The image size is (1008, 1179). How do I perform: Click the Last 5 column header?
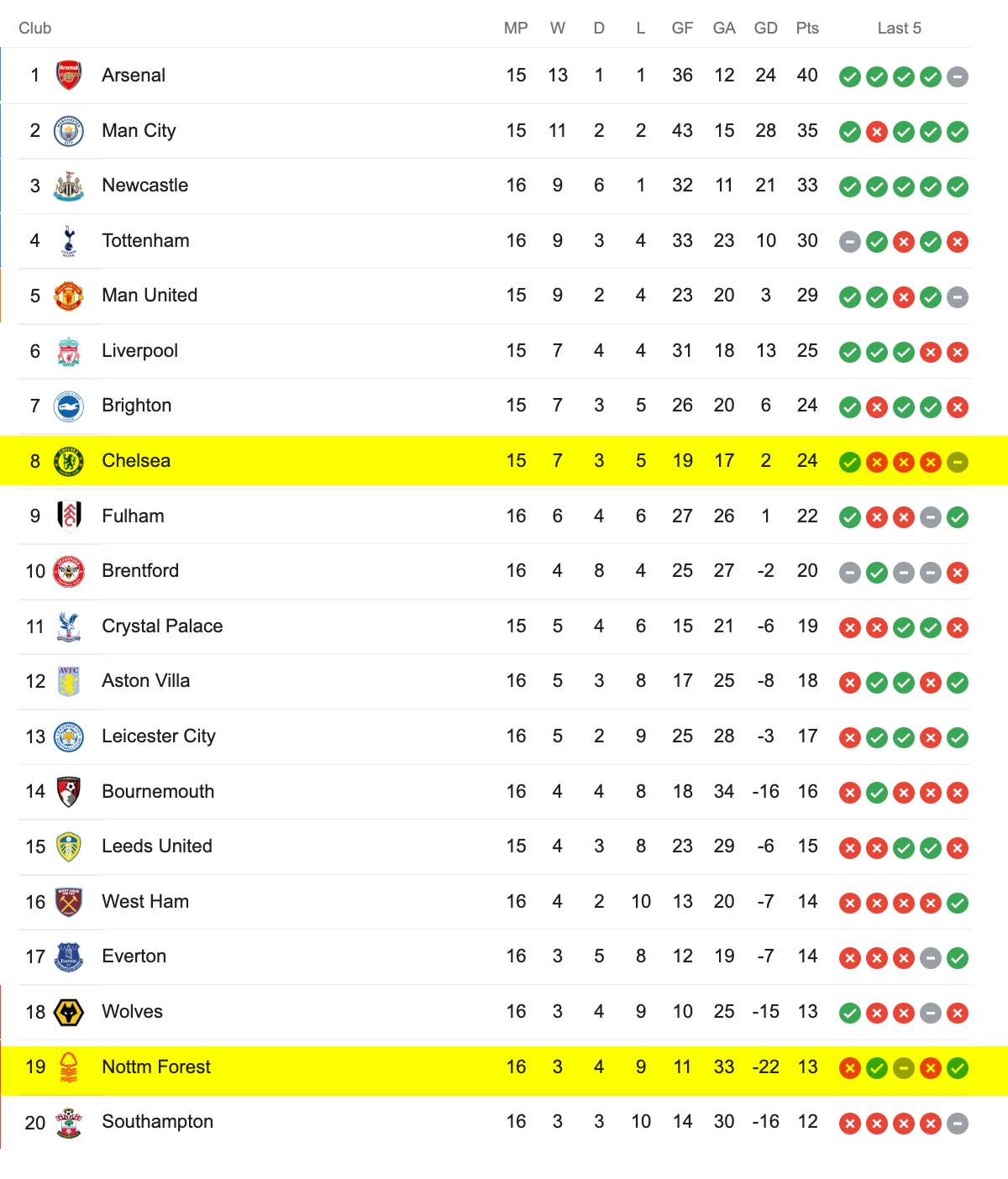(x=900, y=28)
